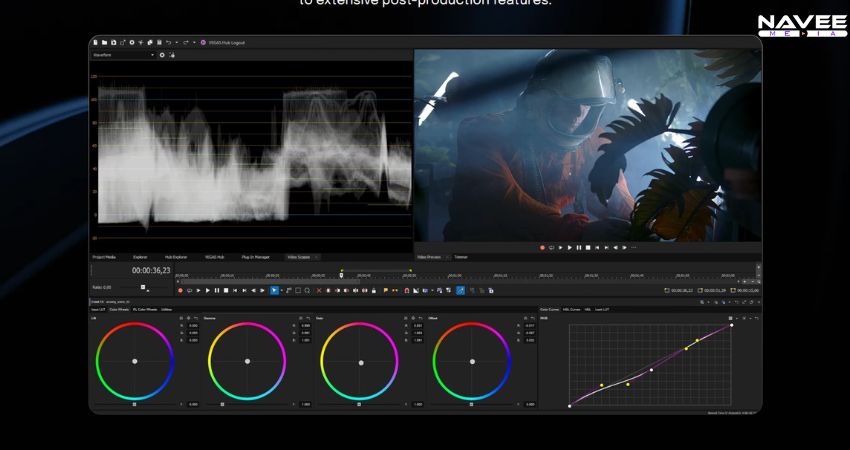Click record button under video preview
The height and width of the screenshot is (450, 850).
click(x=542, y=248)
